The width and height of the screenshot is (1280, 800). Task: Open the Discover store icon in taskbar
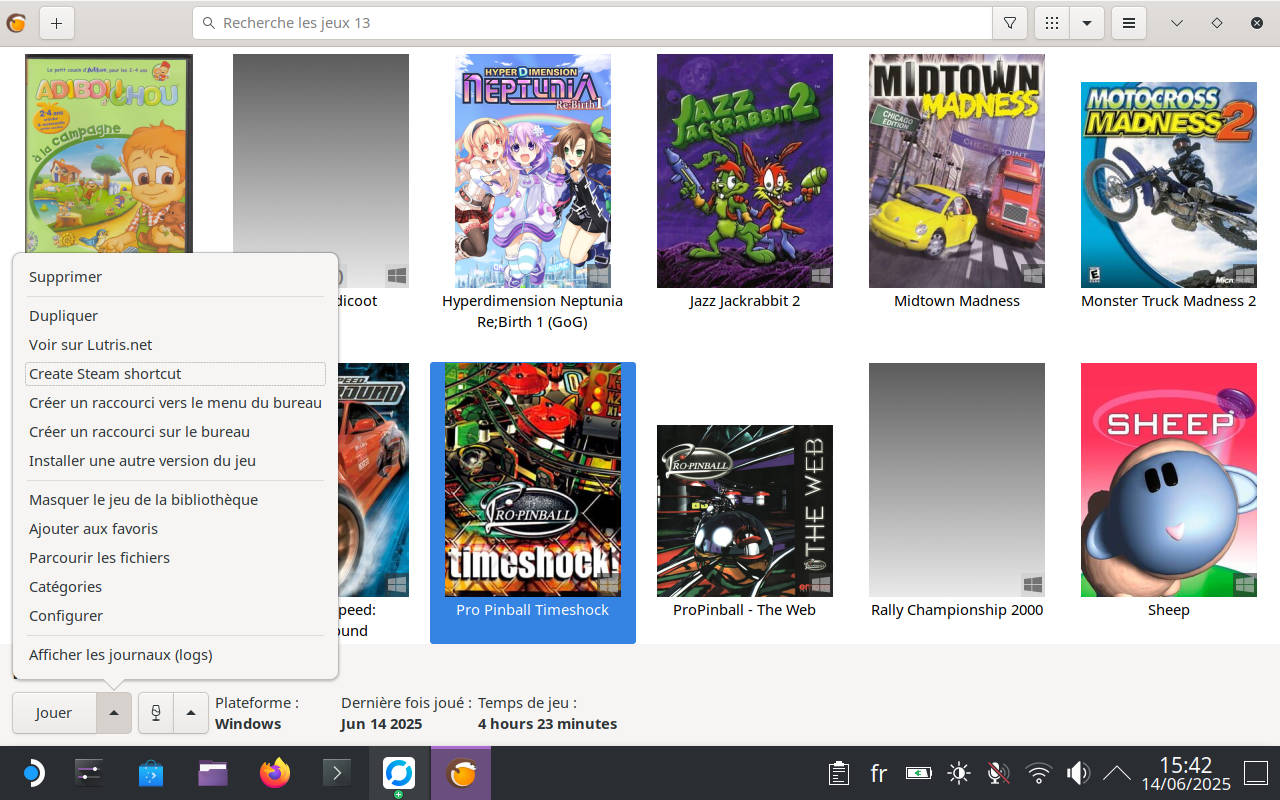[151, 773]
